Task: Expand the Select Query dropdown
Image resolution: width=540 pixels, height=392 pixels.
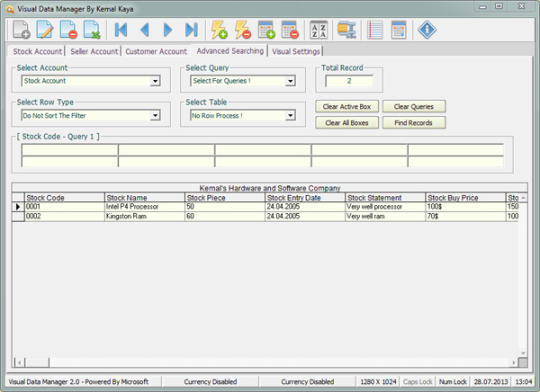Action: 290,81
